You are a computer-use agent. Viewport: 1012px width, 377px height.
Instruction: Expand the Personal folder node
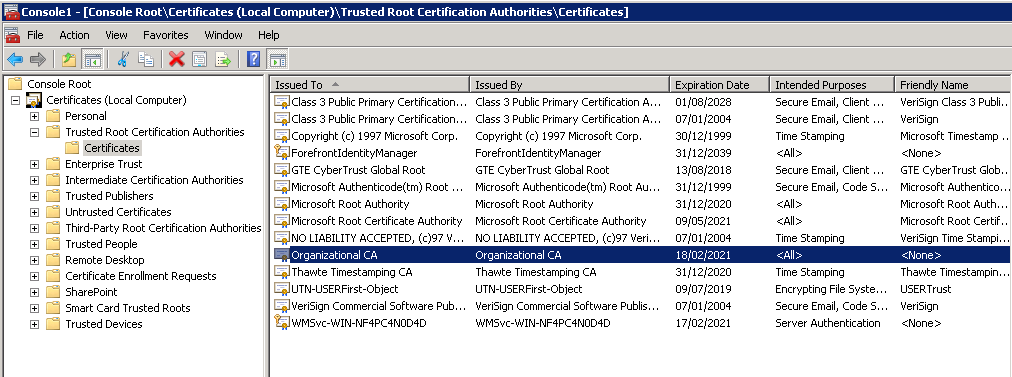click(34, 116)
